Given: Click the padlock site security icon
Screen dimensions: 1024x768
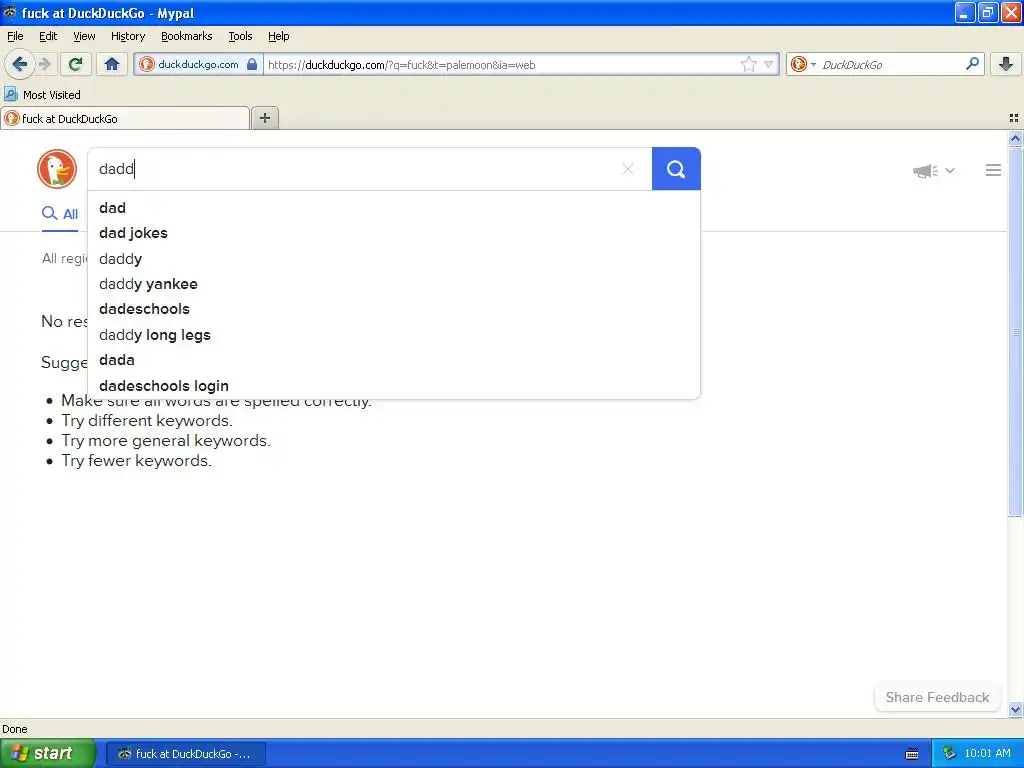Looking at the screenshot, I should (252, 64).
